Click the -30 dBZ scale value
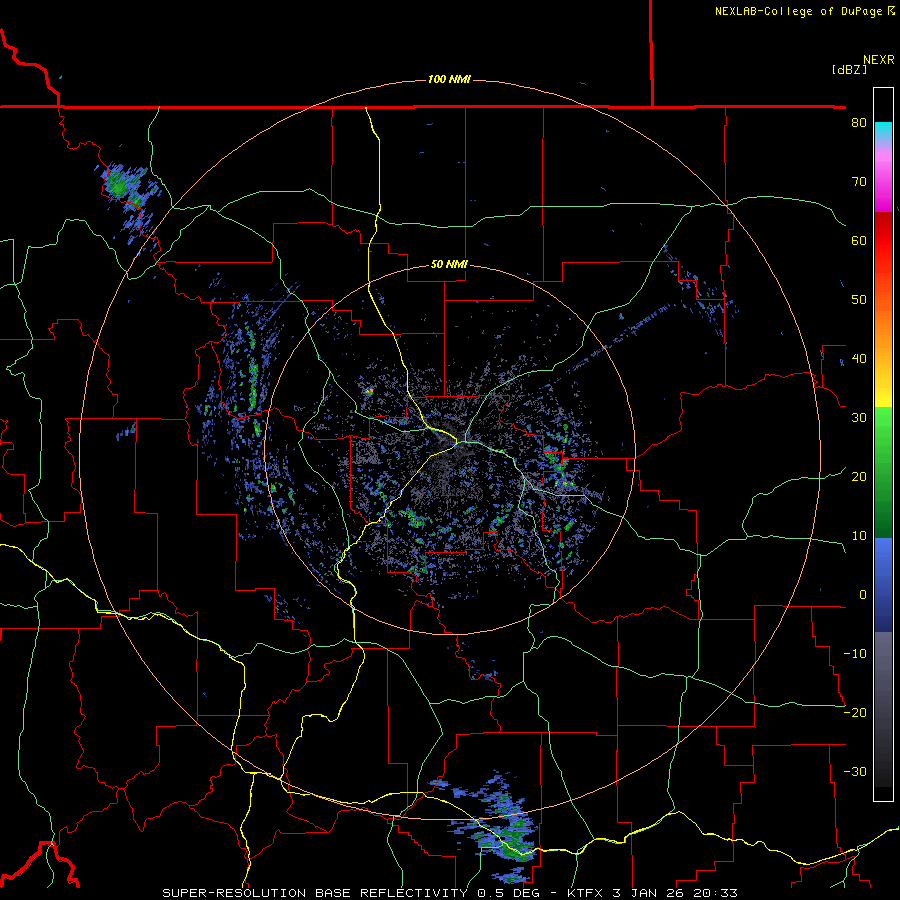 [x=855, y=771]
